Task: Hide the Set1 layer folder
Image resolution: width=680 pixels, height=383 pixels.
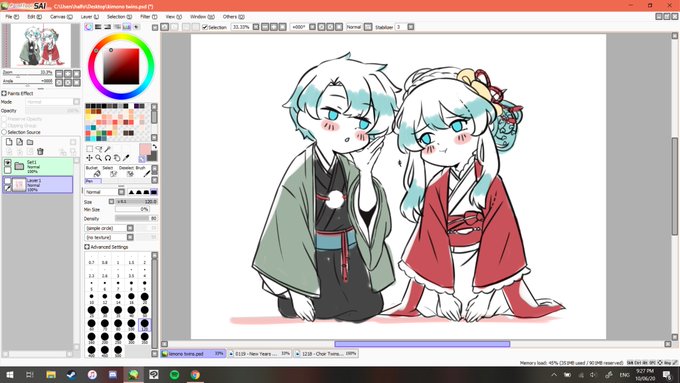Action: (8, 163)
